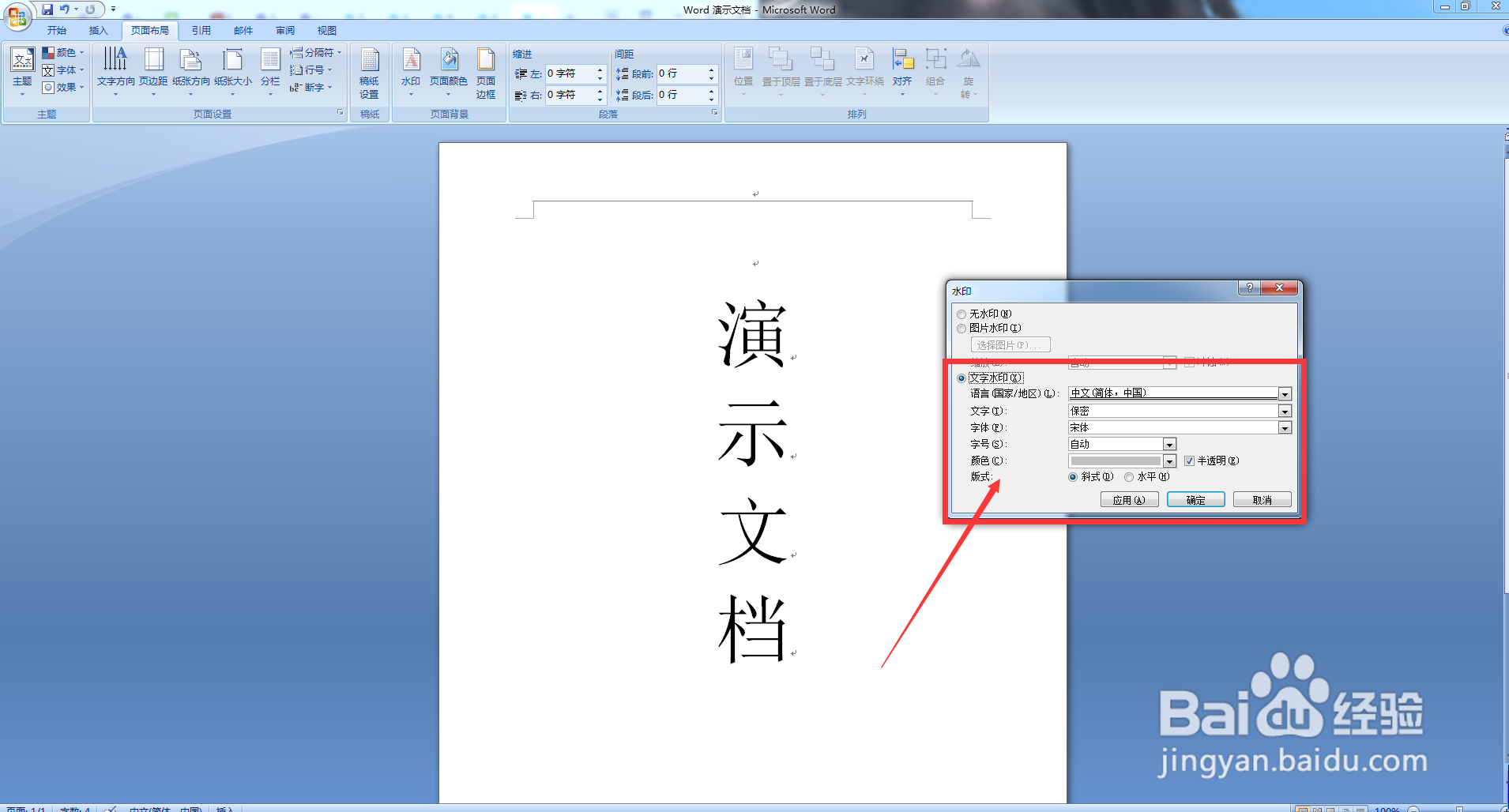1509x812 pixels.
Task: Switch to the 插入 ribbon tab
Action: click(x=99, y=30)
